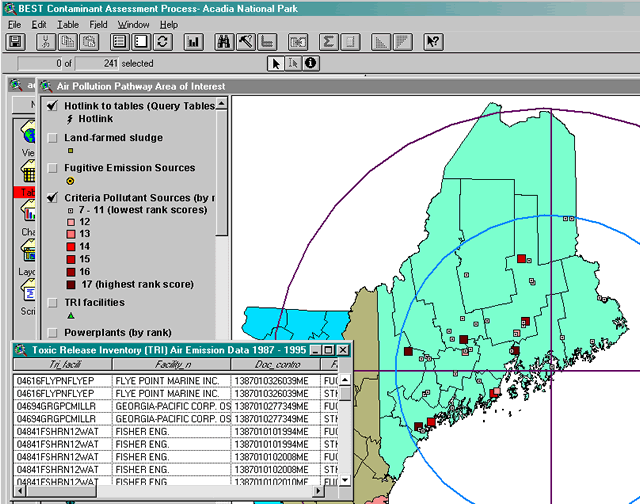The height and width of the screenshot is (504, 640).
Task: Click the 241 total records field
Action: pyautogui.click(x=97, y=64)
